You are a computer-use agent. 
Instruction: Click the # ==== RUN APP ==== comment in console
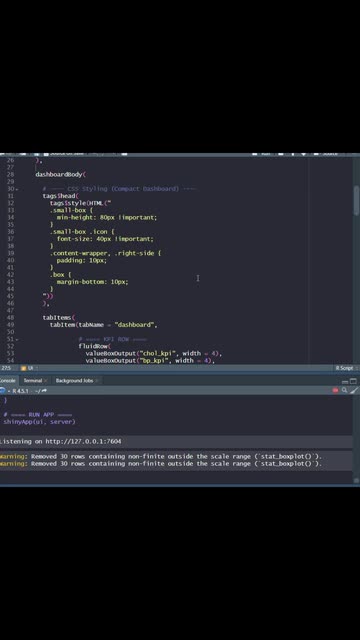tap(38, 415)
